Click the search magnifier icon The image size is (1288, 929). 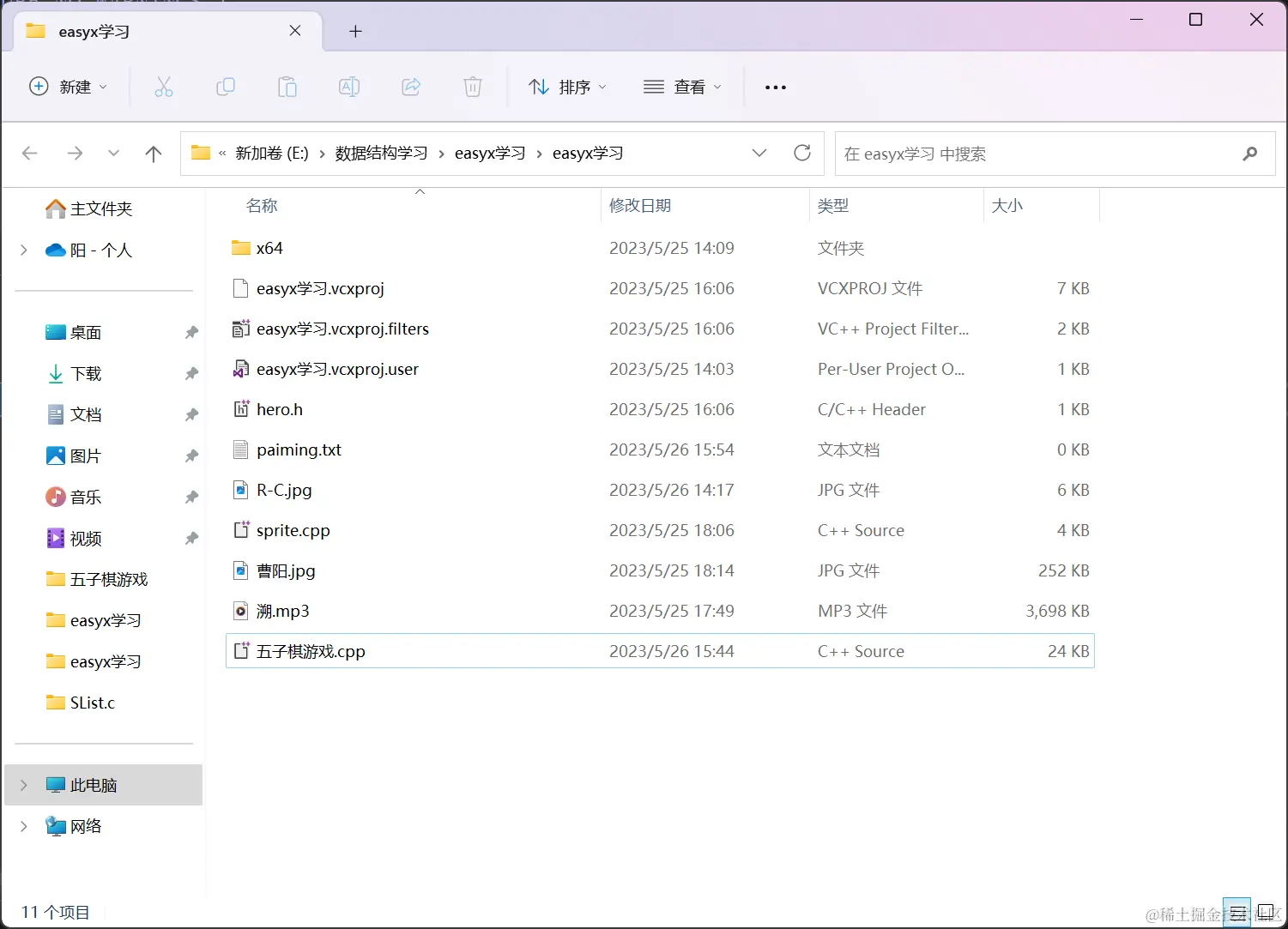tap(1249, 154)
